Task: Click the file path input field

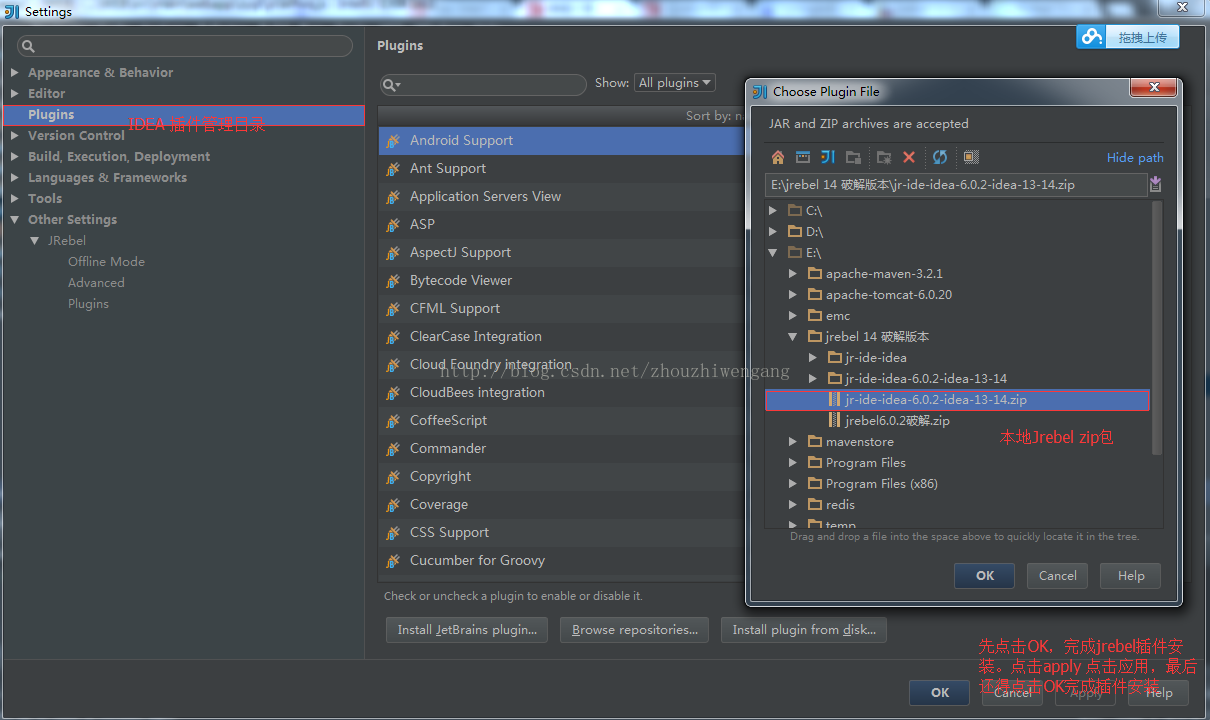Action: point(957,184)
